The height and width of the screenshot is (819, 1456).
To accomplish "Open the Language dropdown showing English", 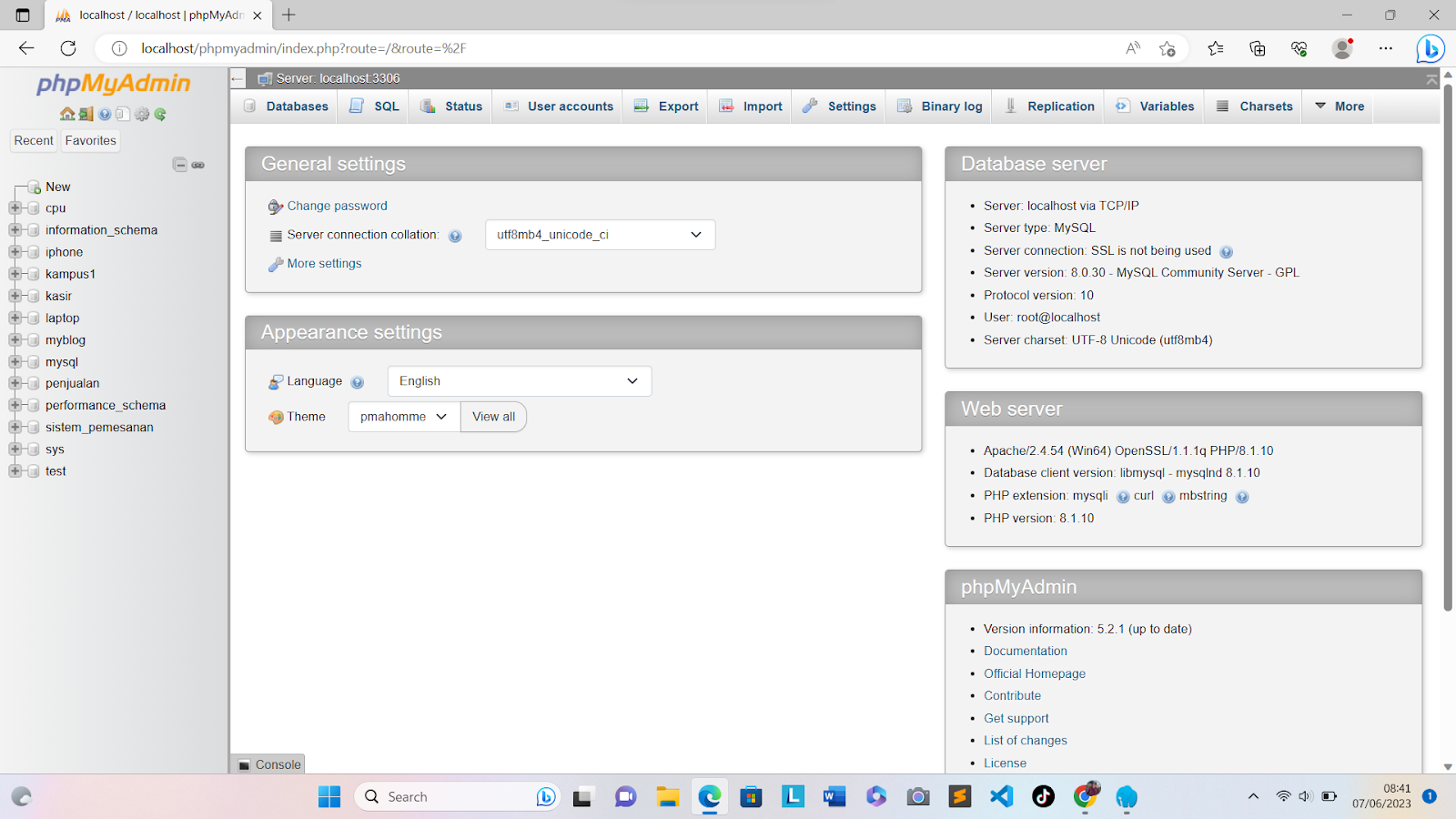I will 519,381.
